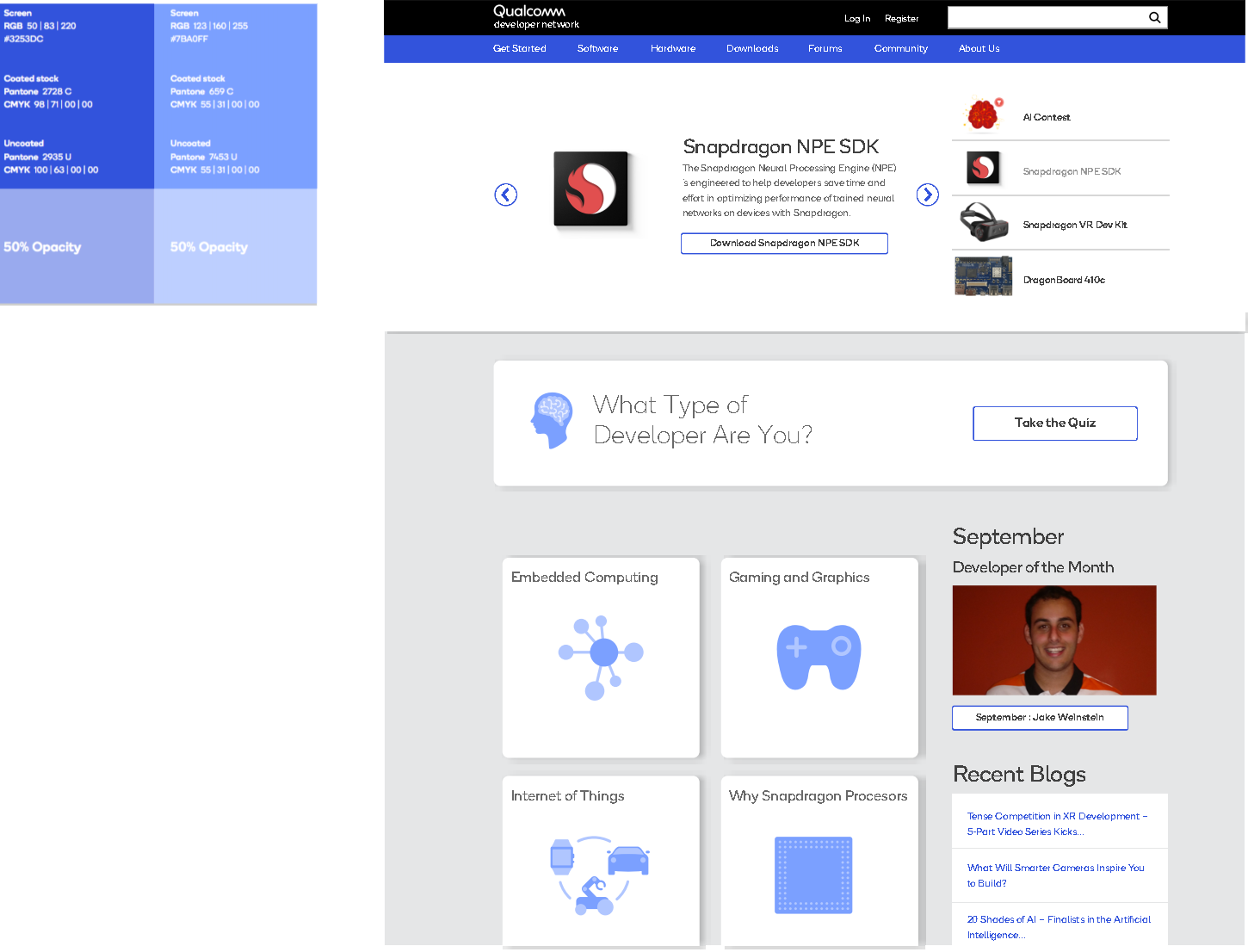Viewport: 1248px width, 952px height.
Task: Open the Software menu
Action: (597, 48)
